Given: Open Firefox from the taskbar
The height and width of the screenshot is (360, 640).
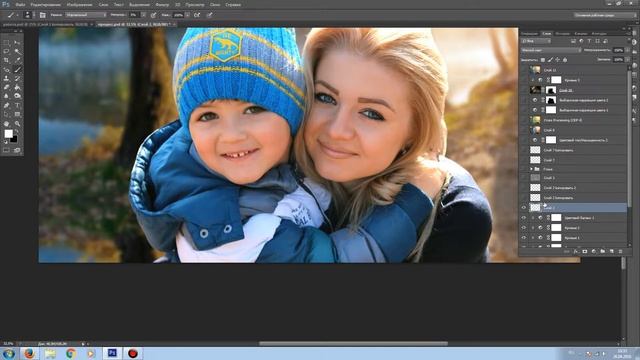Looking at the screenshot, I should (29, 353).
